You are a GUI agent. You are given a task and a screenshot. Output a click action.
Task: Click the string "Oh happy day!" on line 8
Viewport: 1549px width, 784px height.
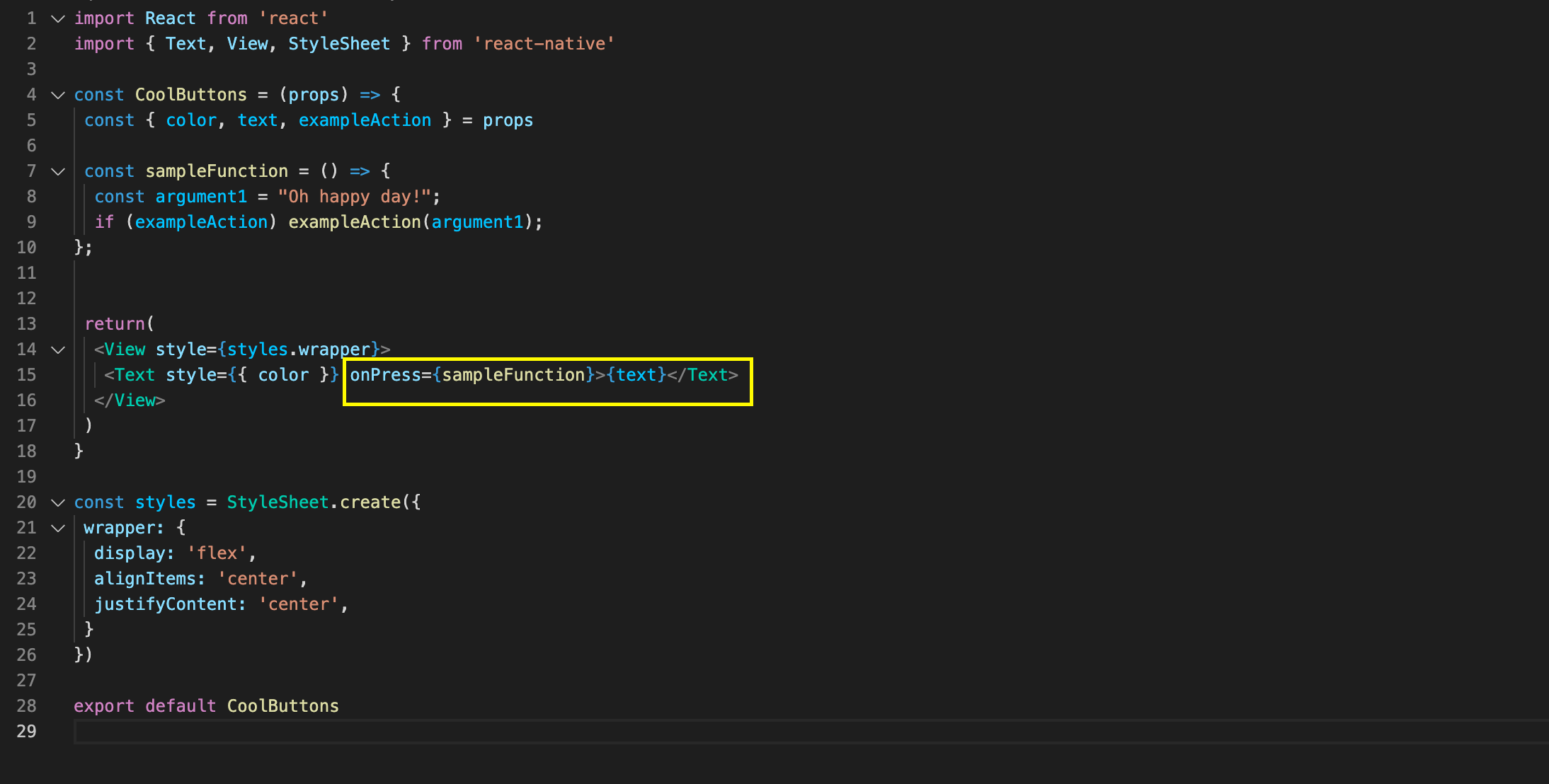(354, 196)
